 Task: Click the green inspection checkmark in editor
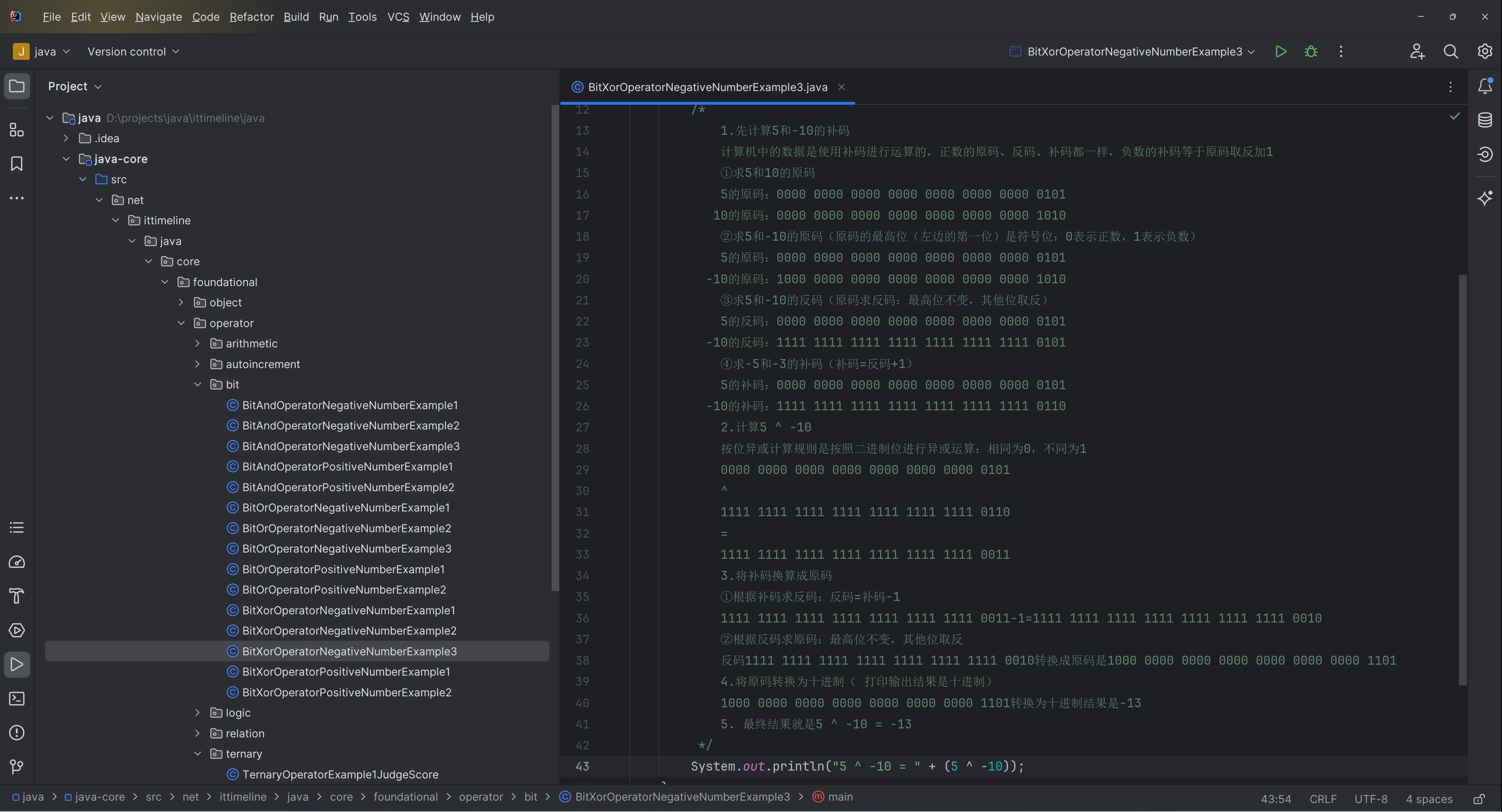pyautogui.click(x=1455, y=116)
